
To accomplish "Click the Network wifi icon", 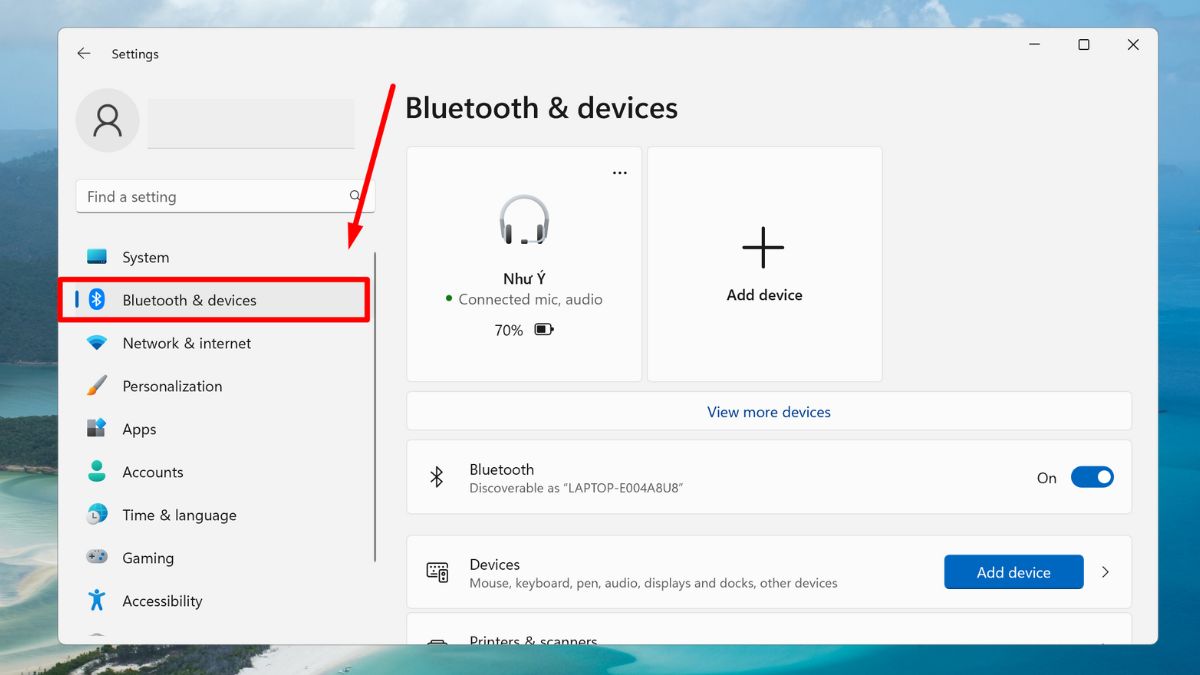I will point(97,343).
